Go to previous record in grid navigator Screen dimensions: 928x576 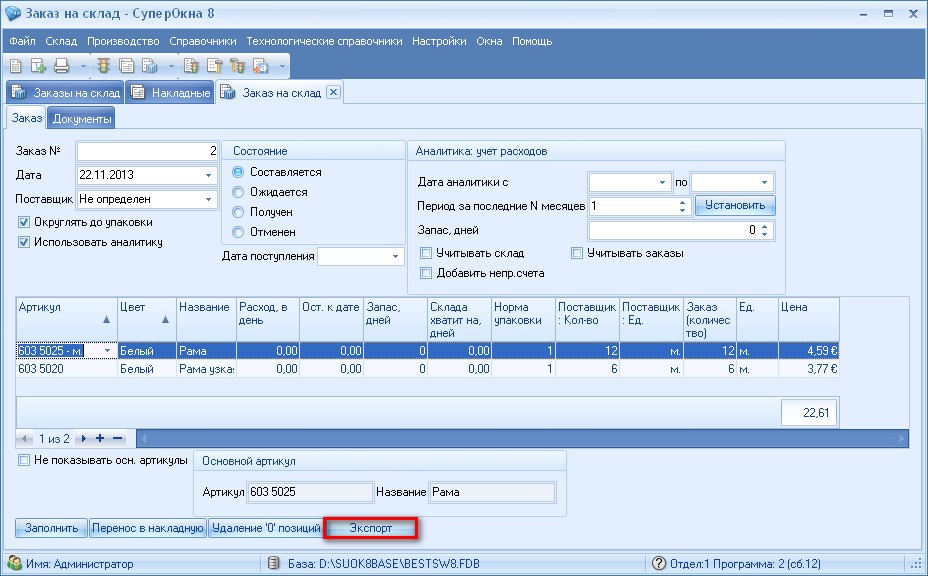click(x=25, y=439)
